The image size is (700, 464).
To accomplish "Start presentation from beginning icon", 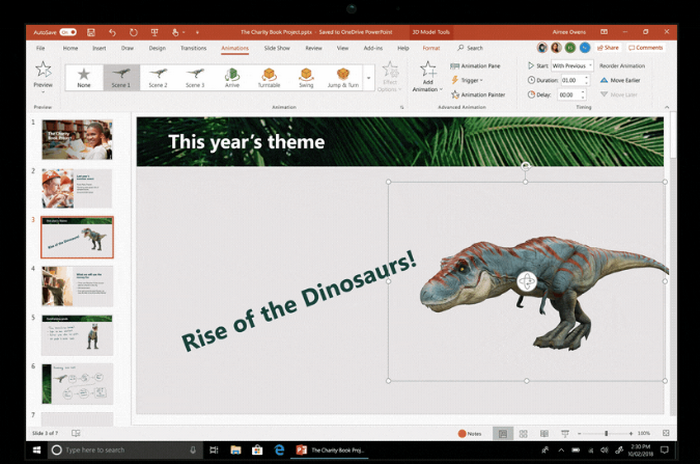I will point(154,32).
